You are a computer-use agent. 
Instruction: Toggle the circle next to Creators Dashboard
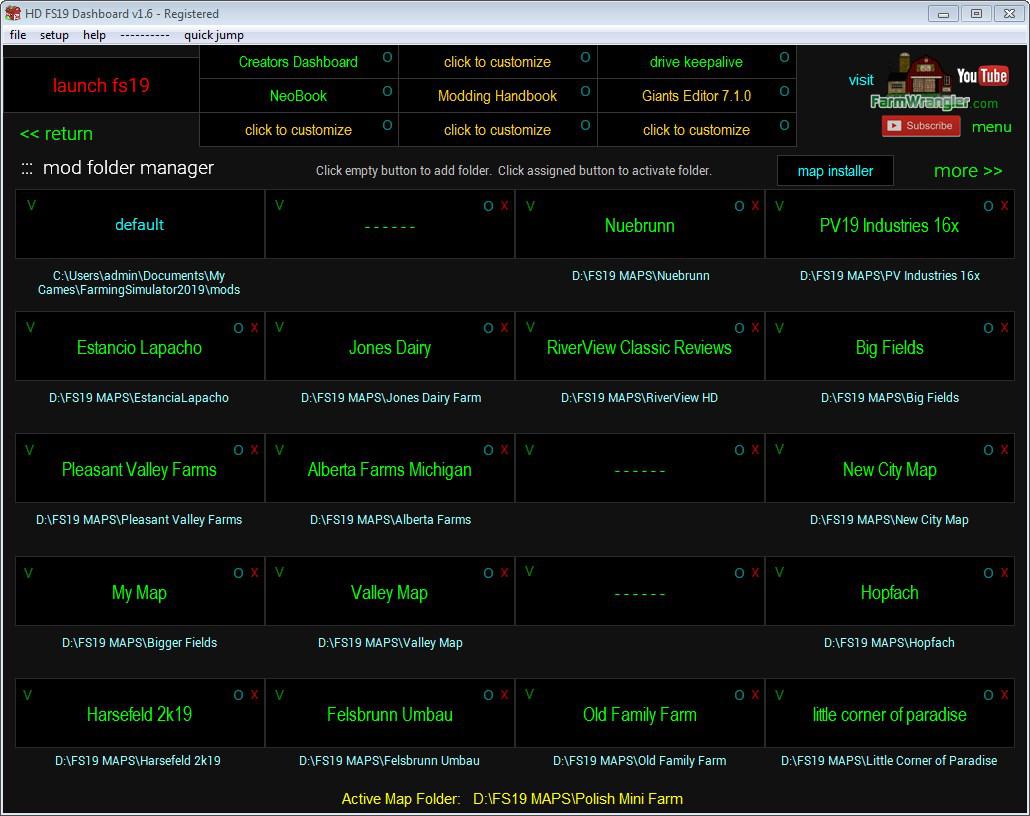pos(387,57)
